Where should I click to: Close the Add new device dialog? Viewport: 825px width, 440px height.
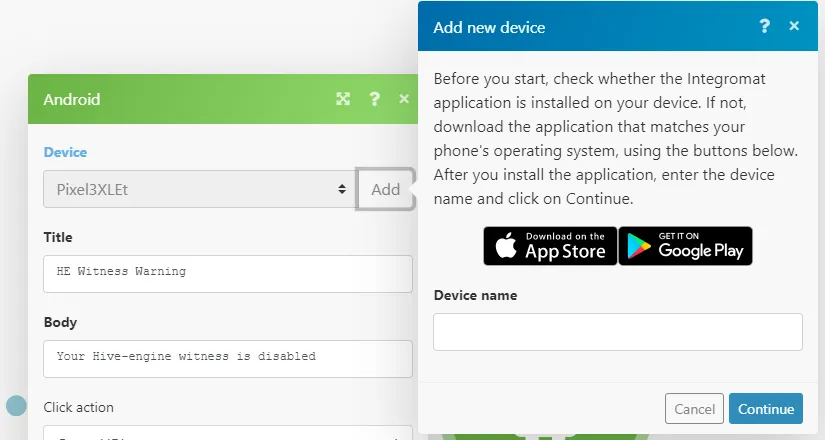click(794, 26)
